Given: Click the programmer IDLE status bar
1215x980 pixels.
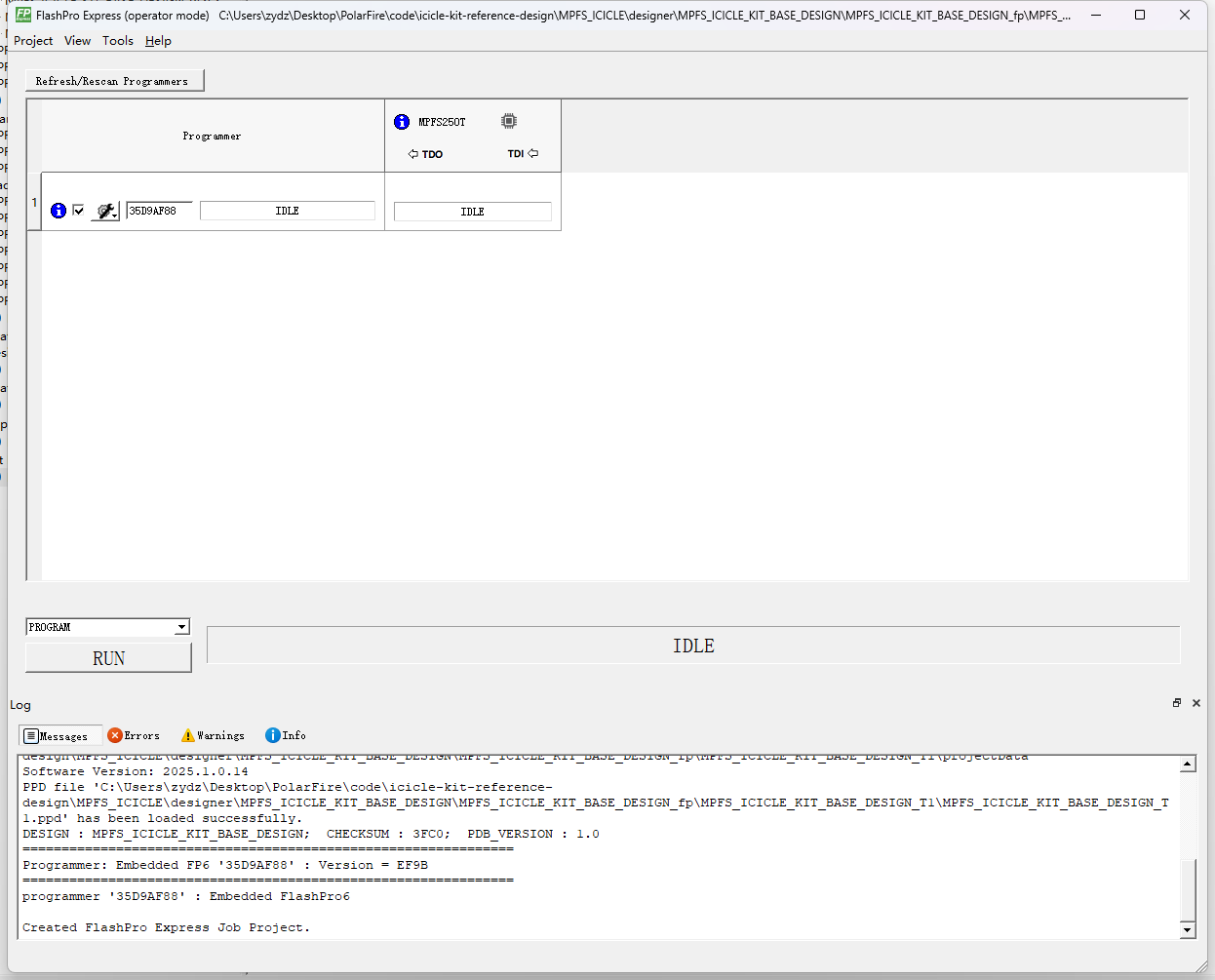Looking at the screenshot, I should point(288,211).
